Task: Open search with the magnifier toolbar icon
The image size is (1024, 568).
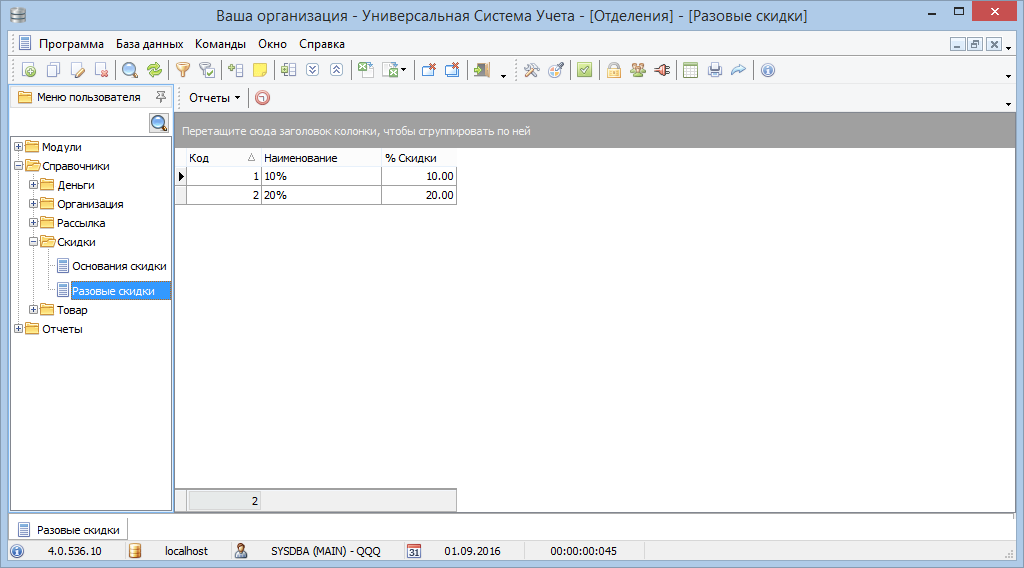Action: pyautogui.click(x=130, y=70)
